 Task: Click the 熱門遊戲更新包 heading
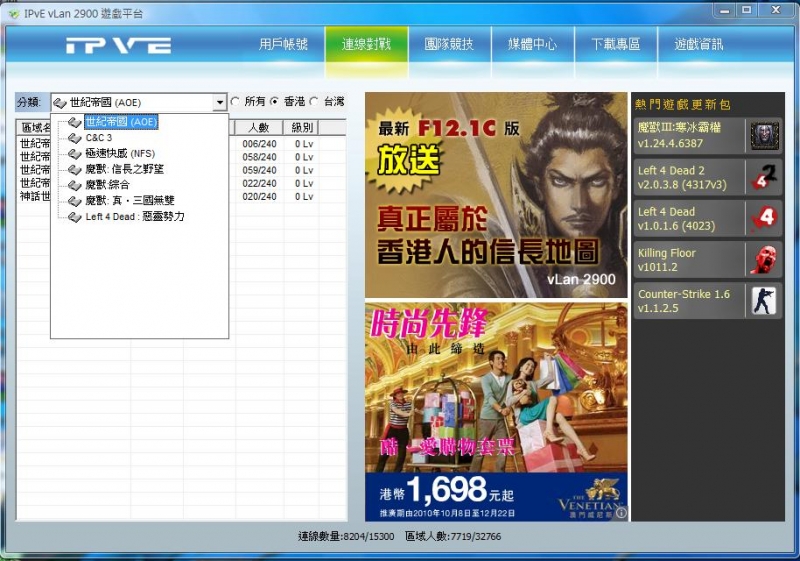(683, 105)
